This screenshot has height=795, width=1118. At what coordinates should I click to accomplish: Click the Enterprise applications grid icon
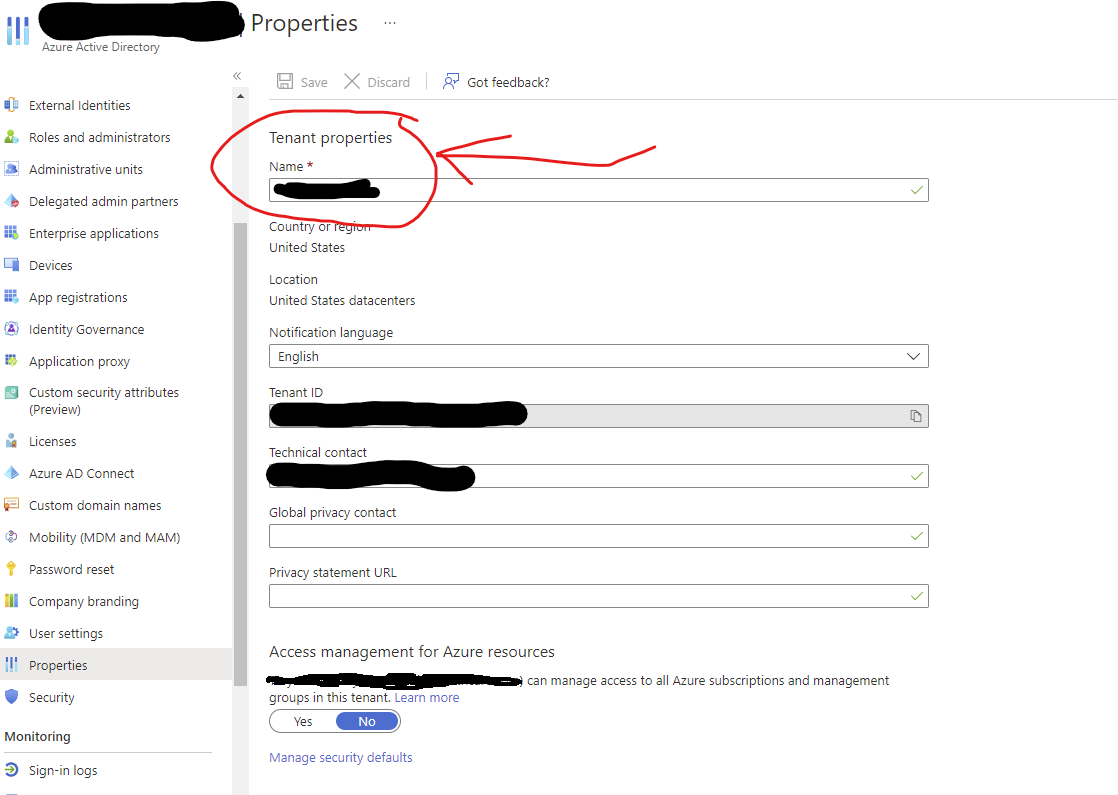click(11, 233)
